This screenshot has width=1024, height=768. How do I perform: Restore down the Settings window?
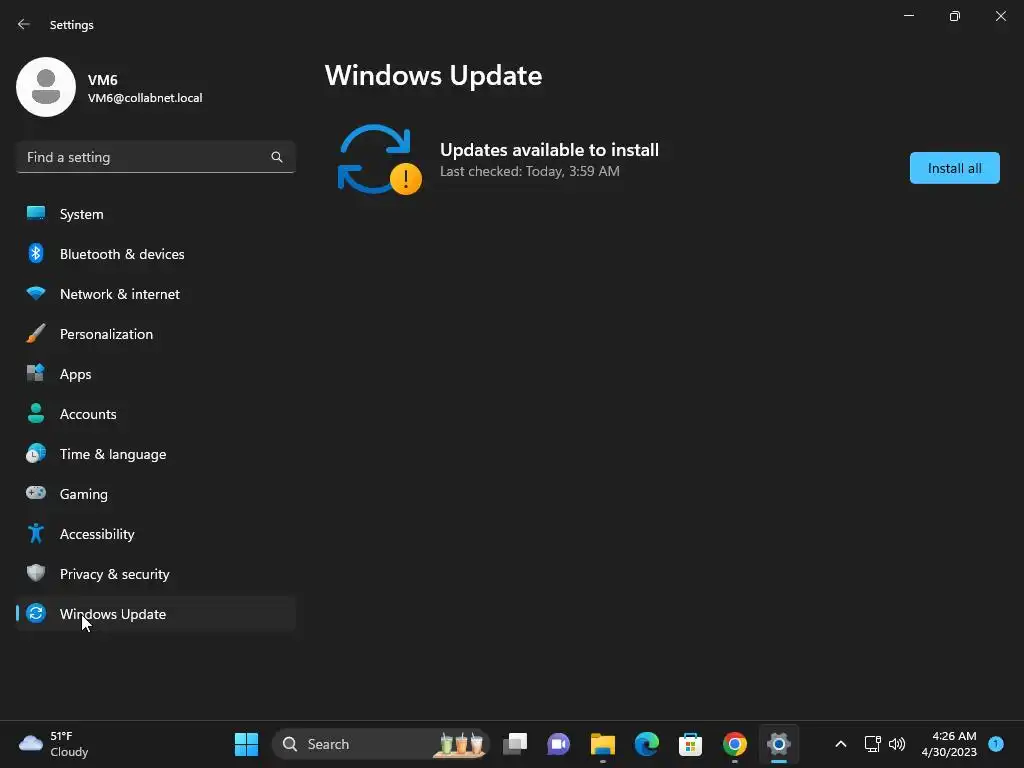(x=955, y=16)
